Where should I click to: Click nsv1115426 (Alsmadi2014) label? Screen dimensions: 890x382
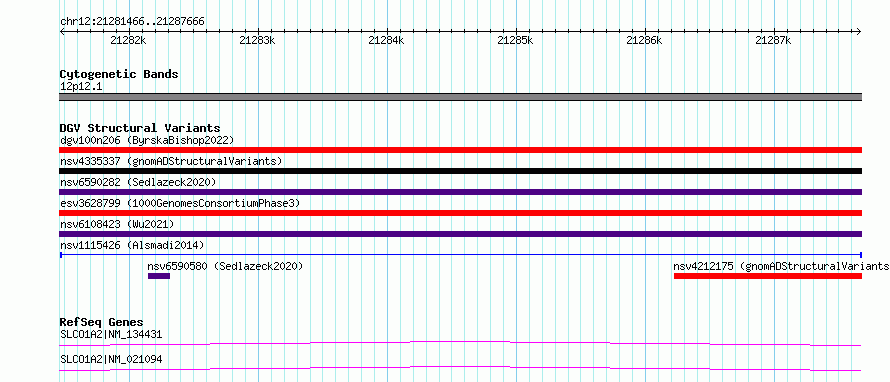[132, 245]
